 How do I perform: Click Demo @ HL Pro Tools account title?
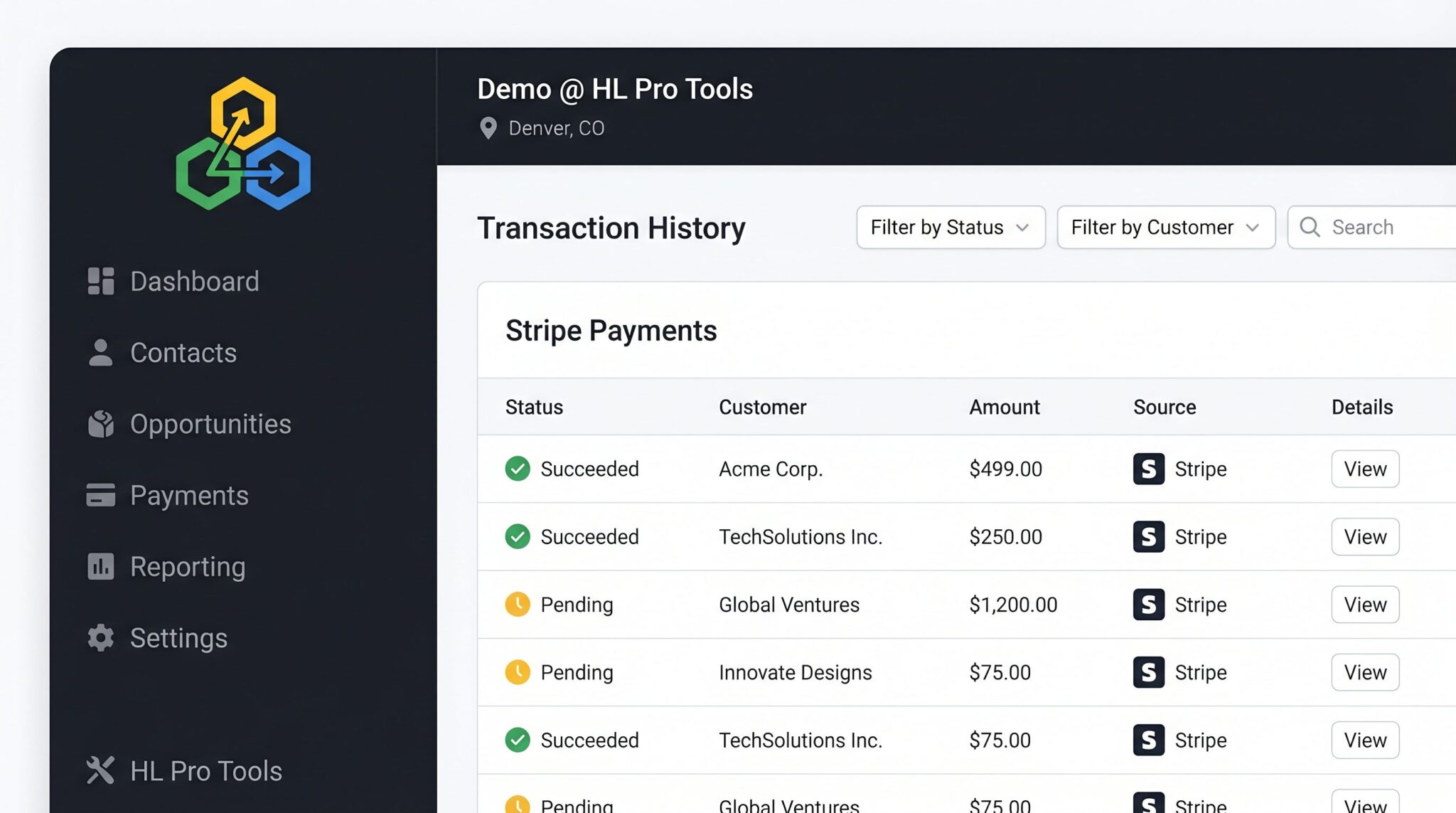pyautogui.click(x=615, y=89)
